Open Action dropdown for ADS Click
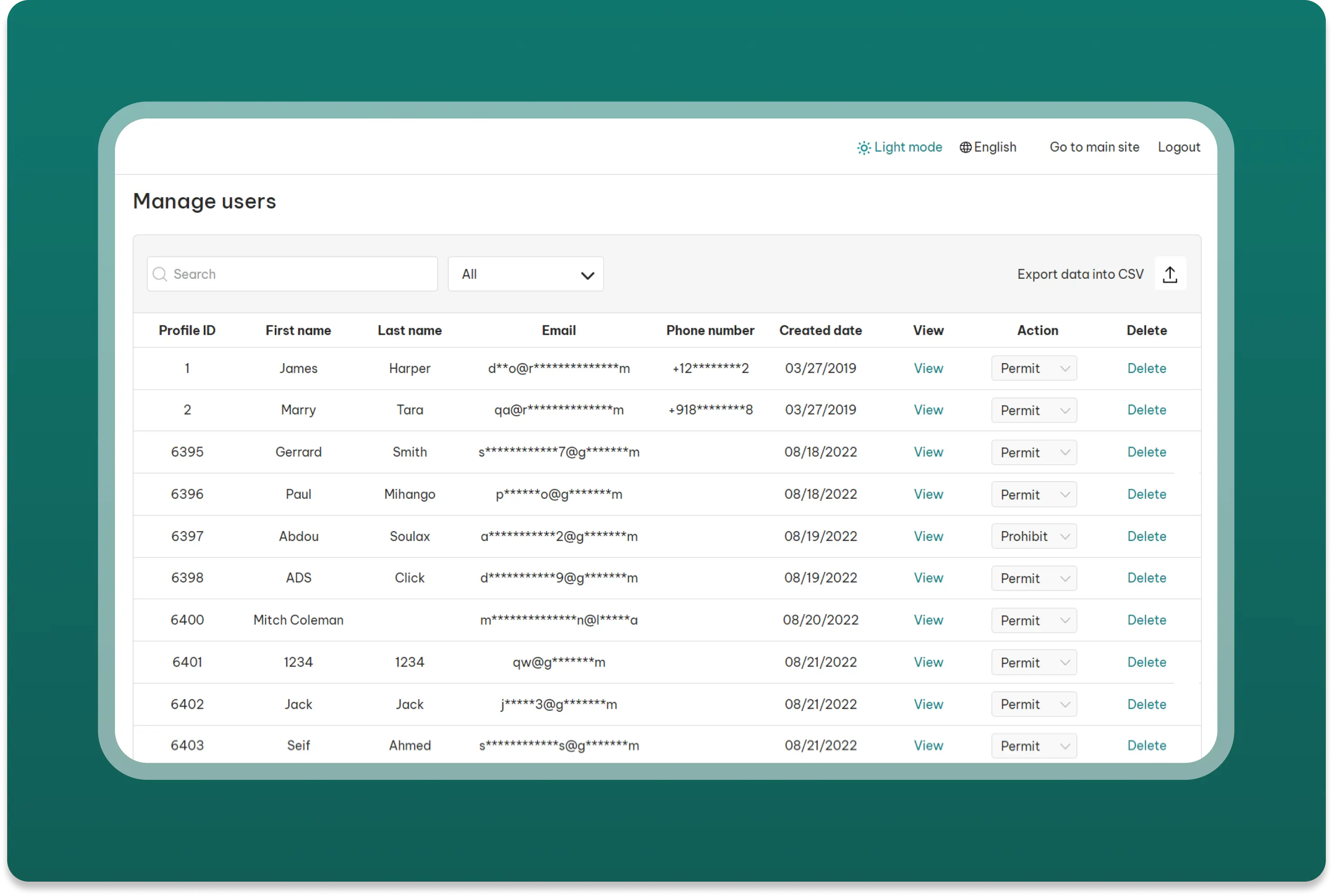Viewport: 1333px width, 896px height. pyautogui.click(x=1033, y=578)
